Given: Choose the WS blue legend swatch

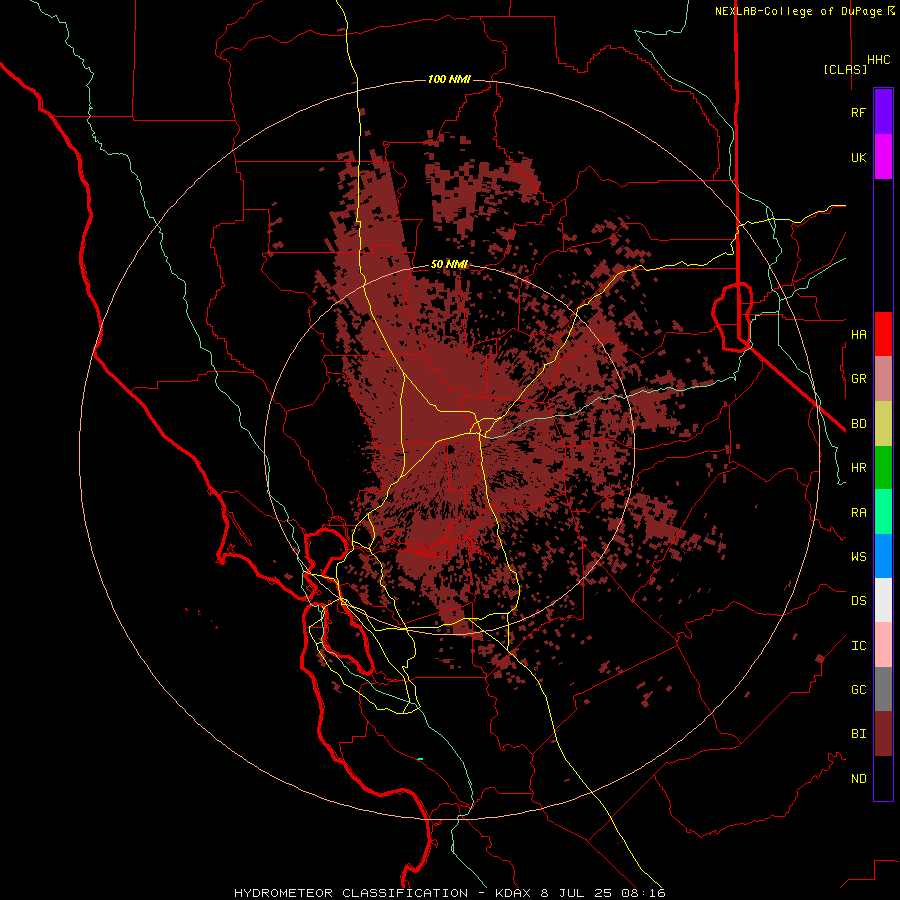Looking at the screenshot, I should (883, 556).
